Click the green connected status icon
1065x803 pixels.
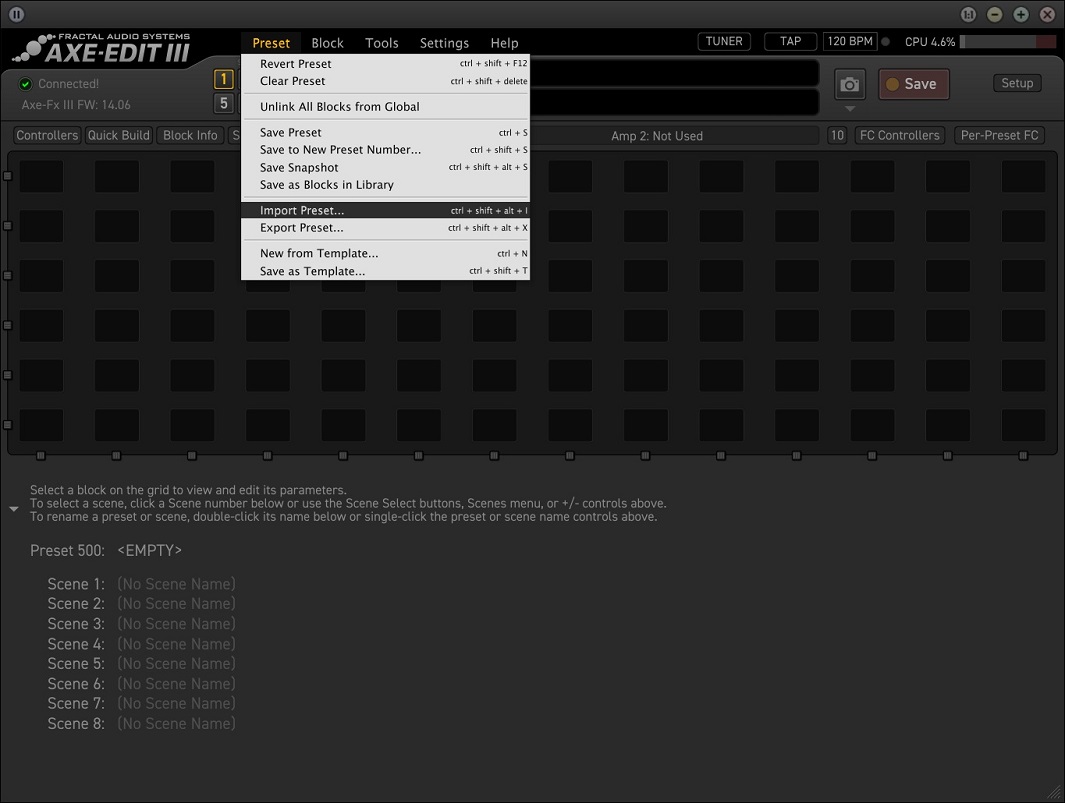coord(26,84)
